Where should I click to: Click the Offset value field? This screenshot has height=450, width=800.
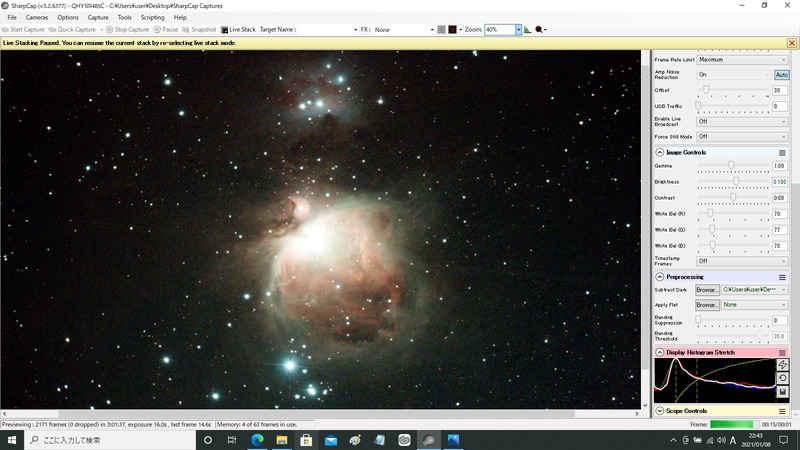pos(780,90)
